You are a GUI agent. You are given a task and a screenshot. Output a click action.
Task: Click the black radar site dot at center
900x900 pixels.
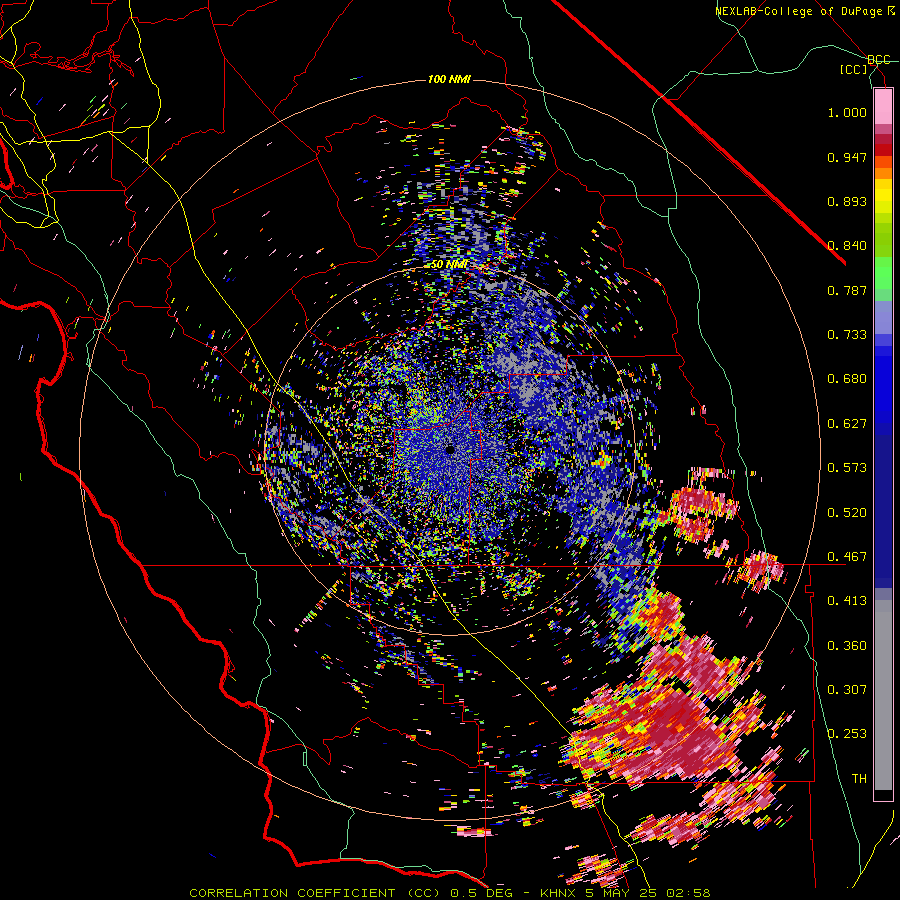tap(451, 450)
